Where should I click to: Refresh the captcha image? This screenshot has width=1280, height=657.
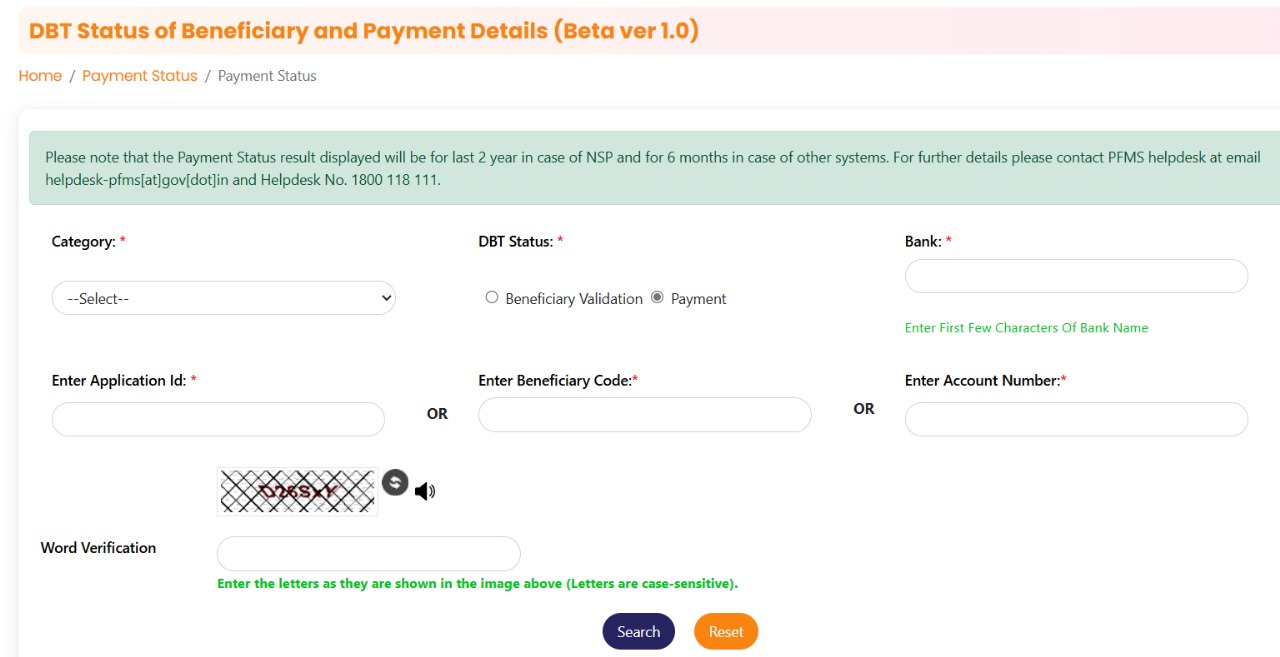pyautogui.click(x=395, y=483)
